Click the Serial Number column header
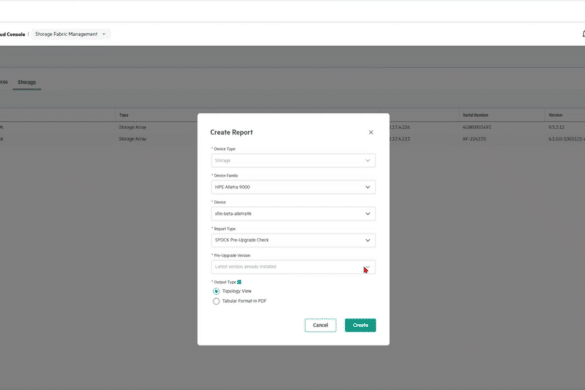This screenshot has height=390, width=585. coord(475,115)
